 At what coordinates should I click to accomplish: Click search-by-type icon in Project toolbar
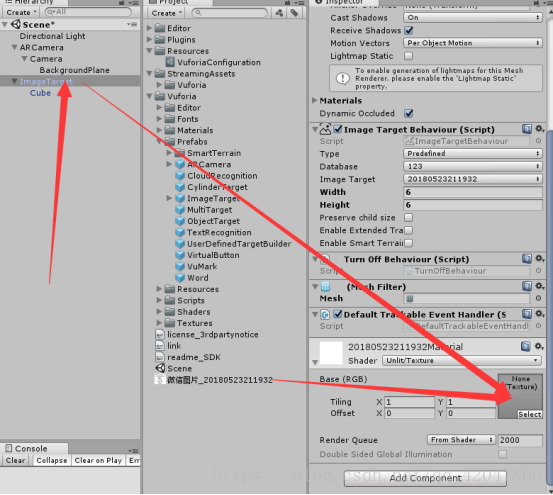(279, 13)
